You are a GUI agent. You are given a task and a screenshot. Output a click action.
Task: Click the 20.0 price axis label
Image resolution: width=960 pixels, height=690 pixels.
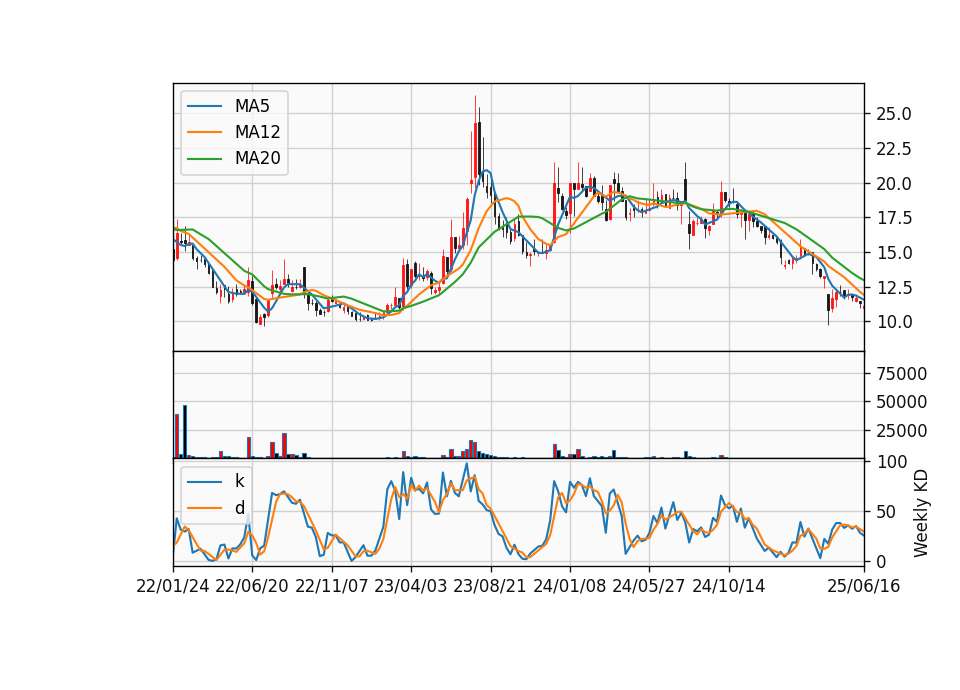[x=894, y=184]
